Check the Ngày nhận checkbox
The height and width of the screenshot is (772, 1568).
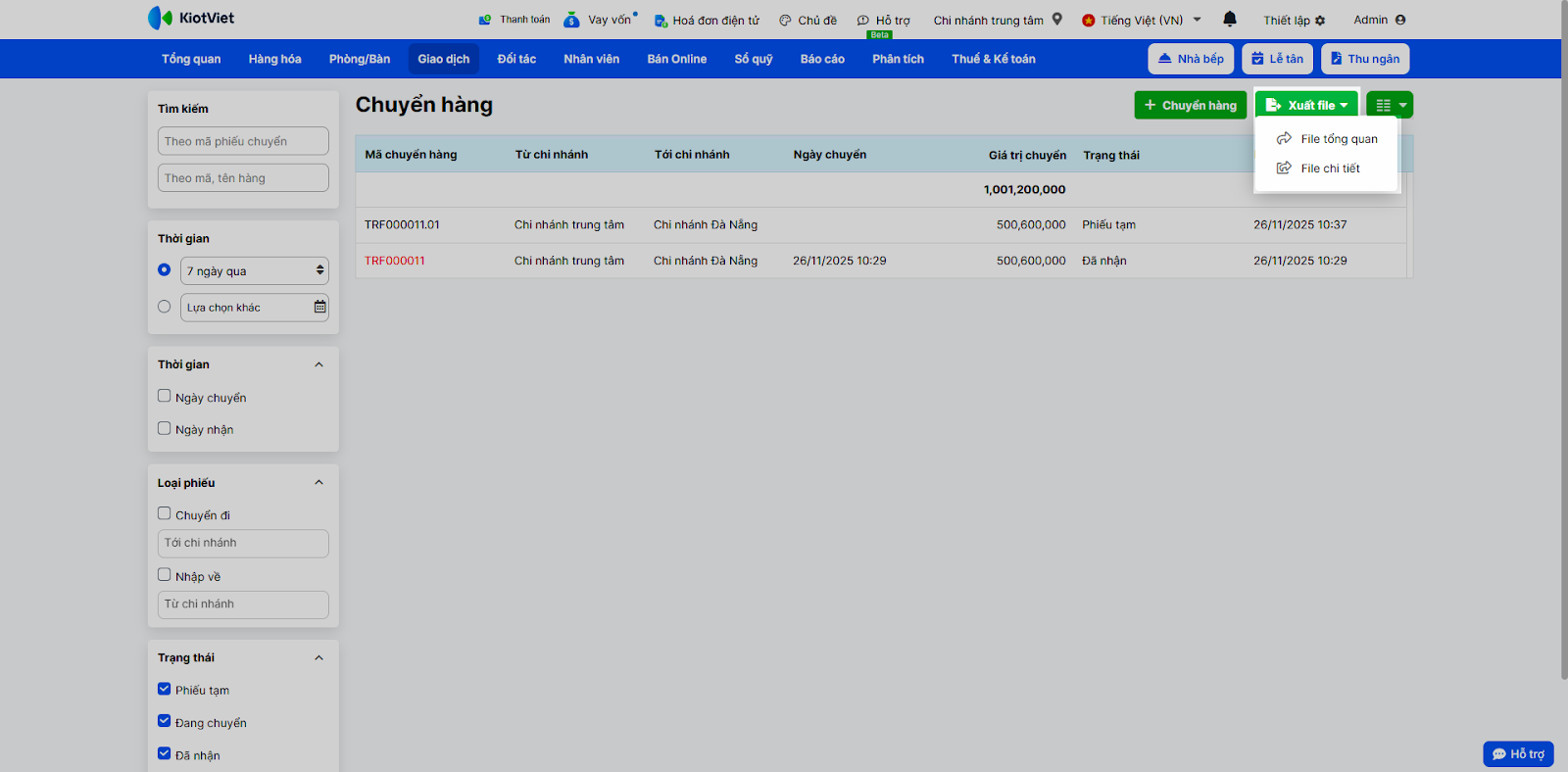[165, 428]
